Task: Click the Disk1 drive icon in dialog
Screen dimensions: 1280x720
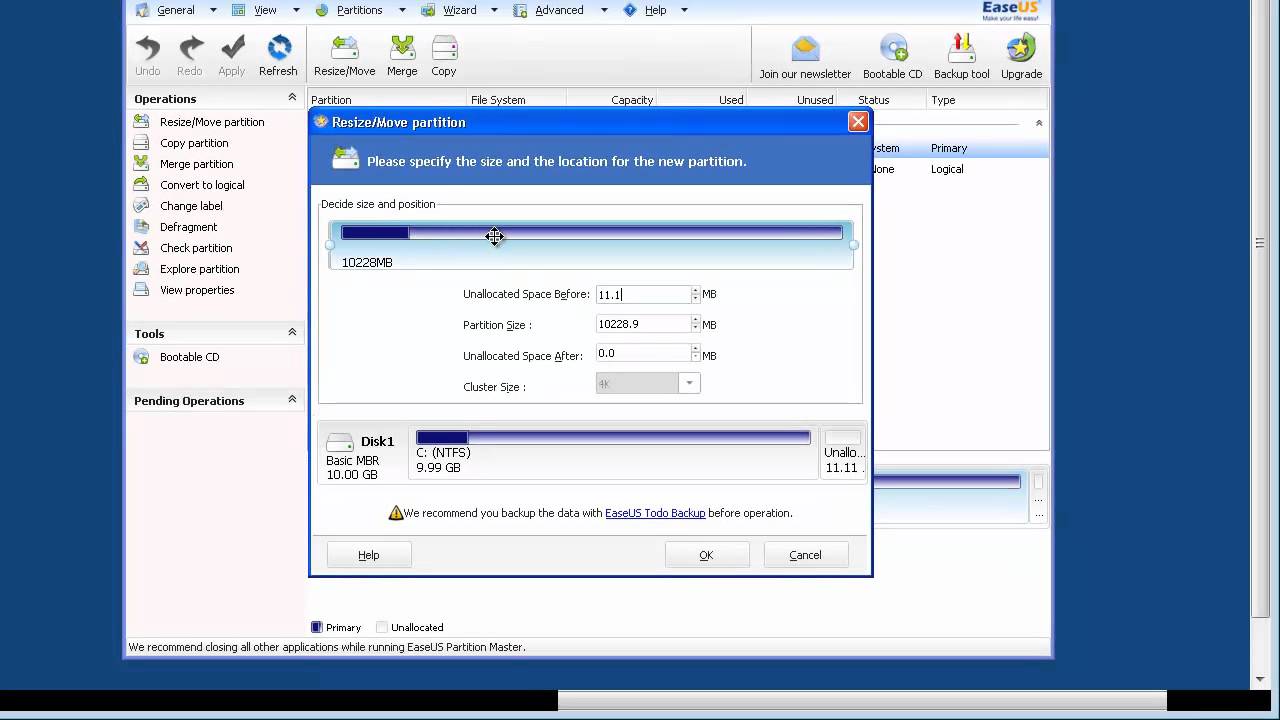Action: (340, 442)
